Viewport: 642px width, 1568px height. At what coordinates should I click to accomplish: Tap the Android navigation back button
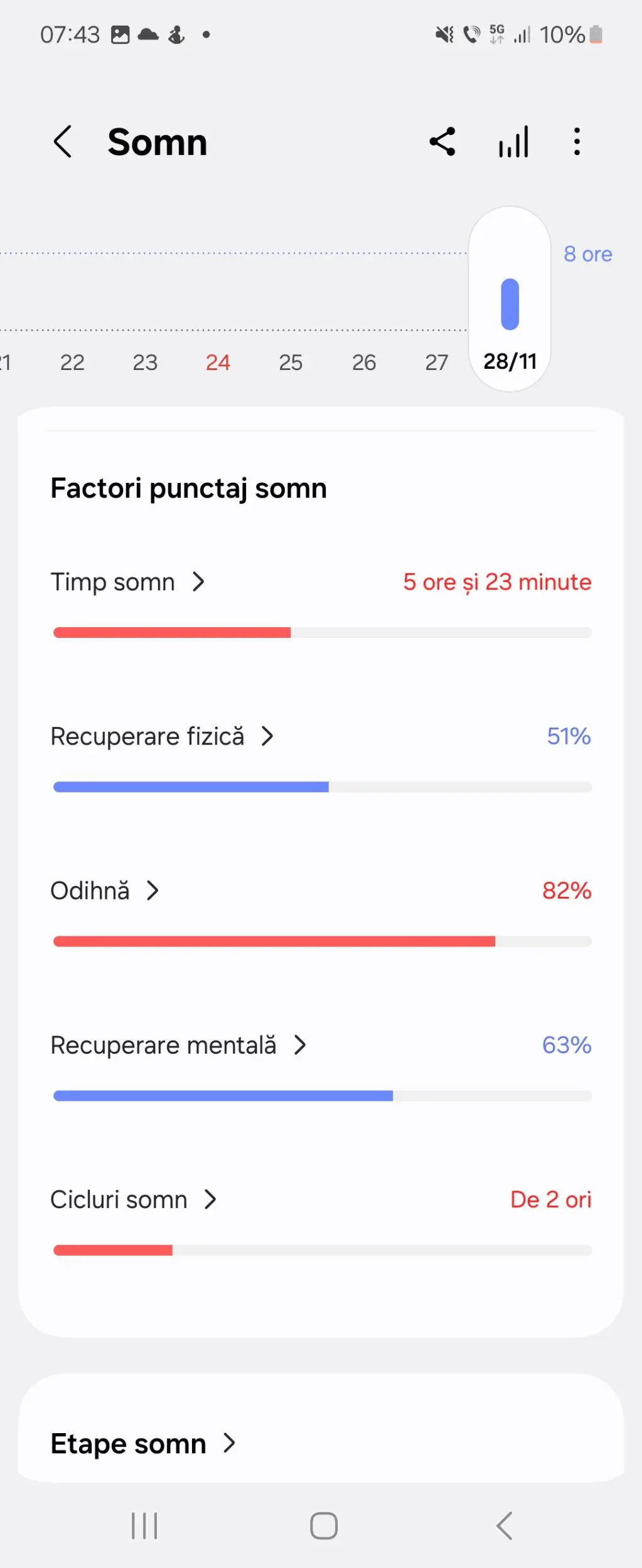point(504,1525)
